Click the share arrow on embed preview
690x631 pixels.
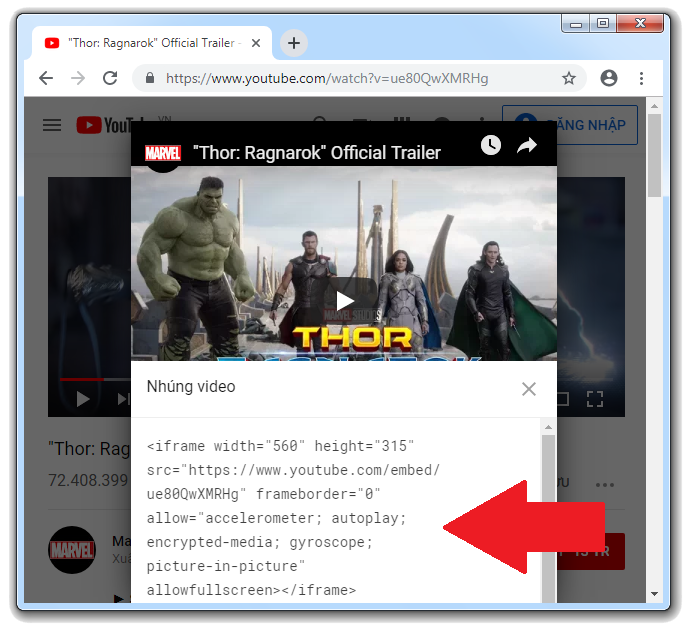[x=526, y=146]
